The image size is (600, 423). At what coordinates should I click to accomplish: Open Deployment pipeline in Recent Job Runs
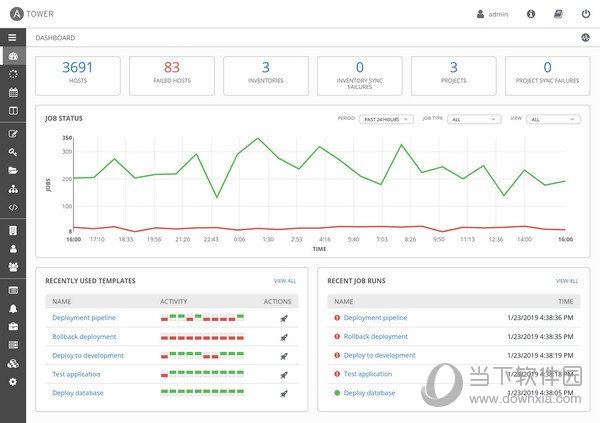(375, 318)
